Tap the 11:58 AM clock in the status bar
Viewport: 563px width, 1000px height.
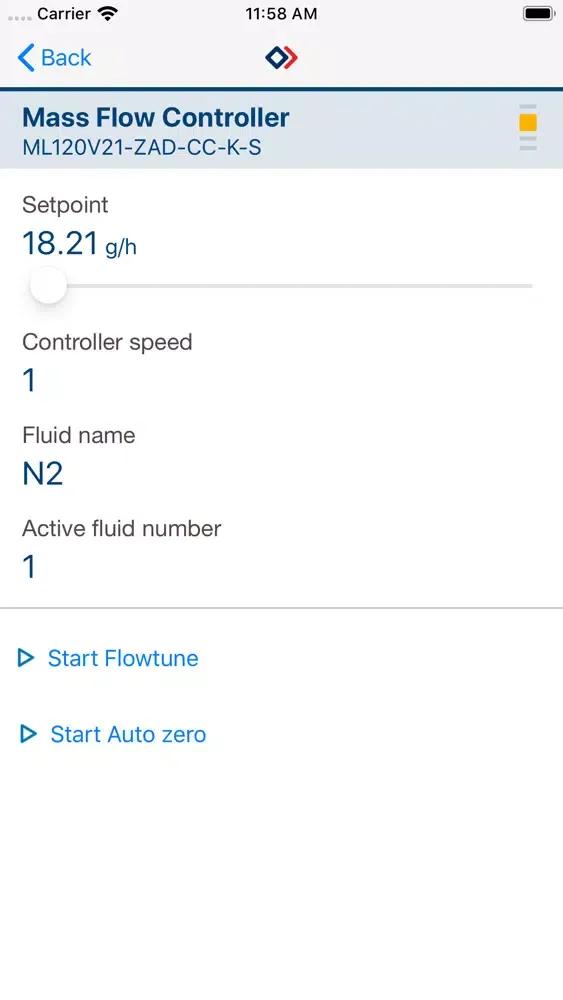(x=281, y=13)
